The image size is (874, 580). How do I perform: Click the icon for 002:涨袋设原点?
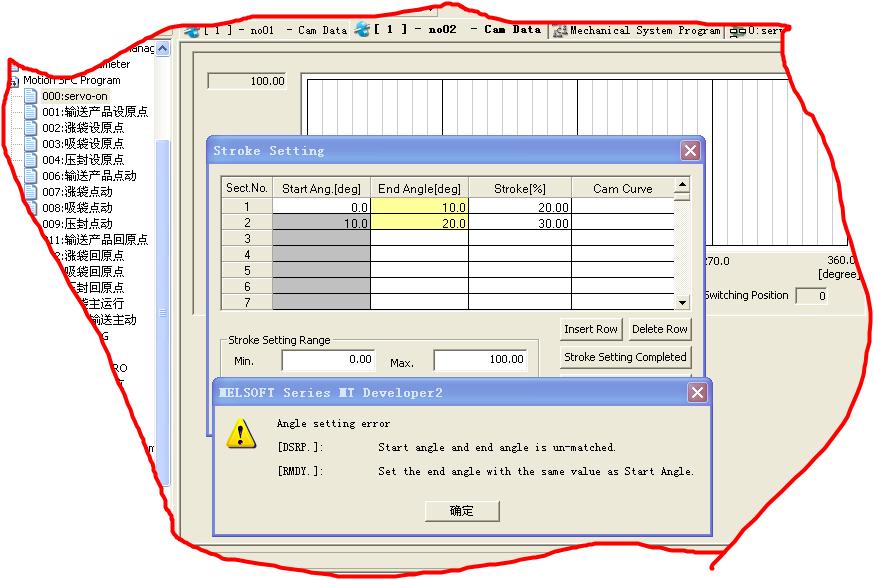(x=31, y=128)
